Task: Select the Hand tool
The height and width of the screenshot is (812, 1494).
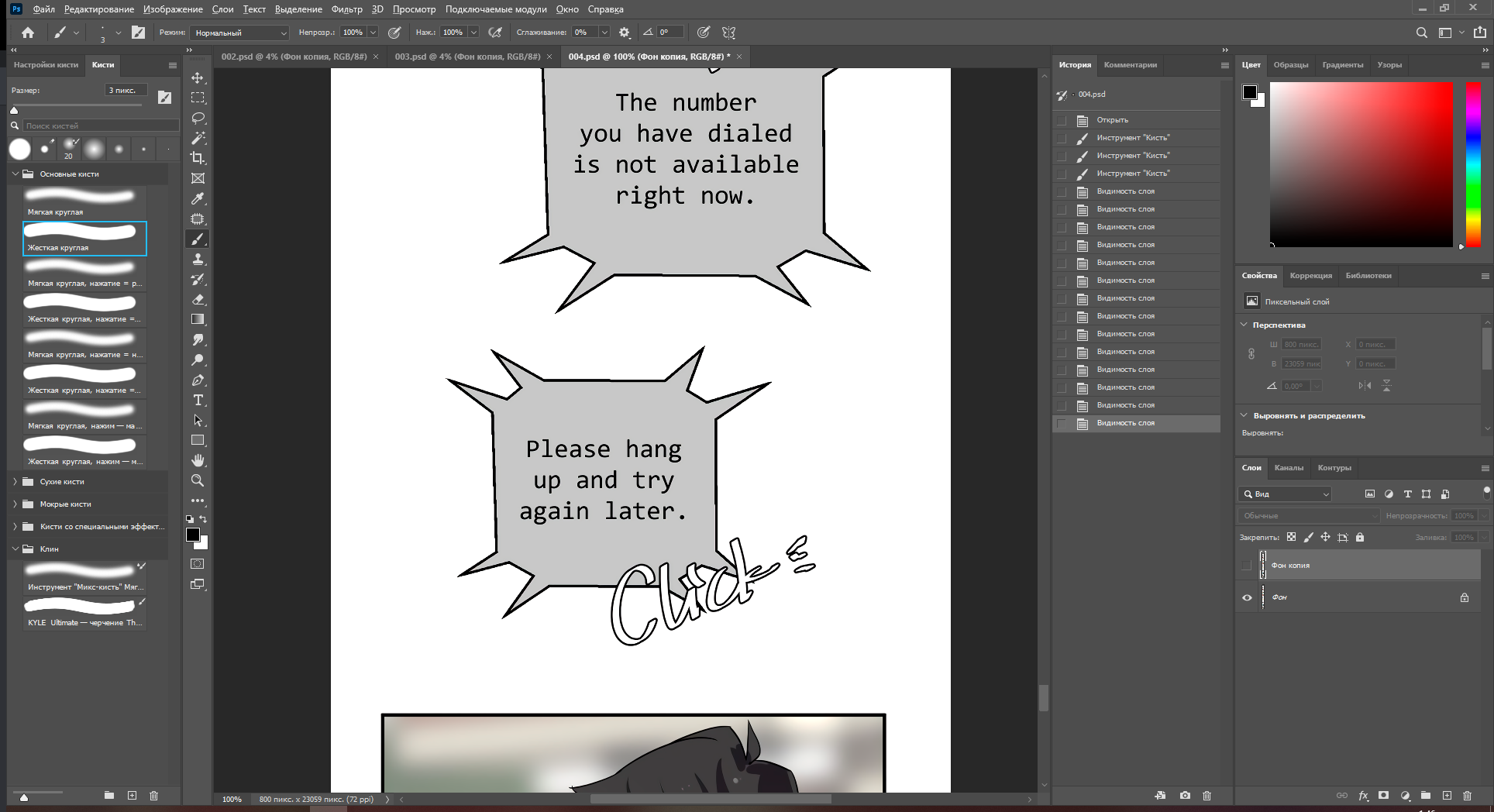Action: [198, 460]
